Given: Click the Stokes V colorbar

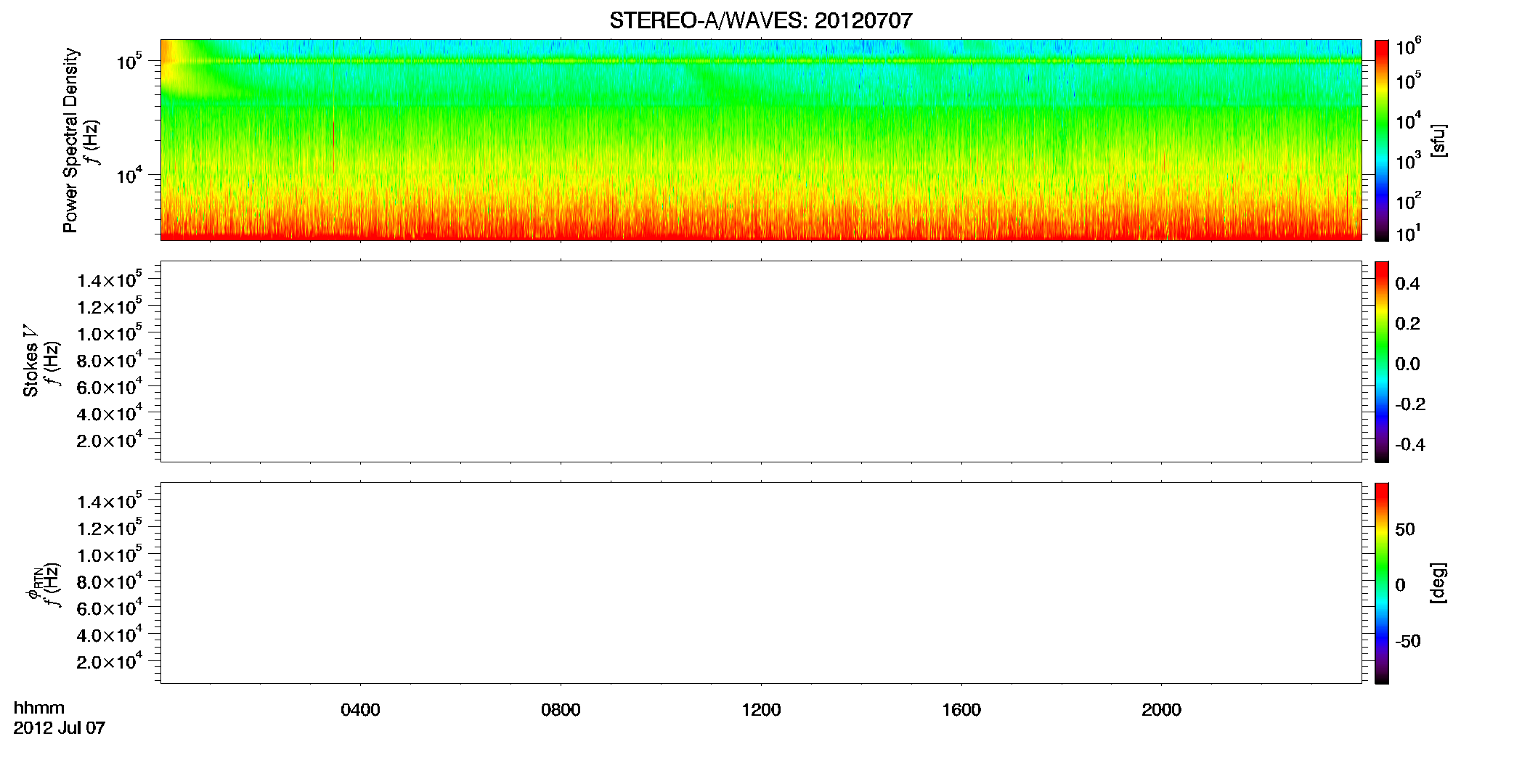Looking at the screenshot, I should coord(1381,362).
